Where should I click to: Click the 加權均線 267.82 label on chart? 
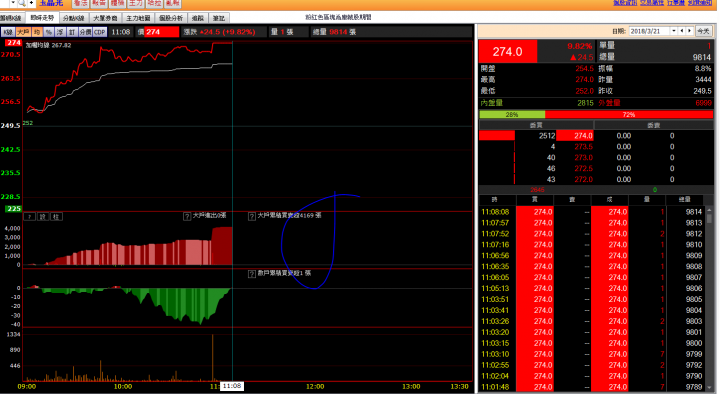48,45
